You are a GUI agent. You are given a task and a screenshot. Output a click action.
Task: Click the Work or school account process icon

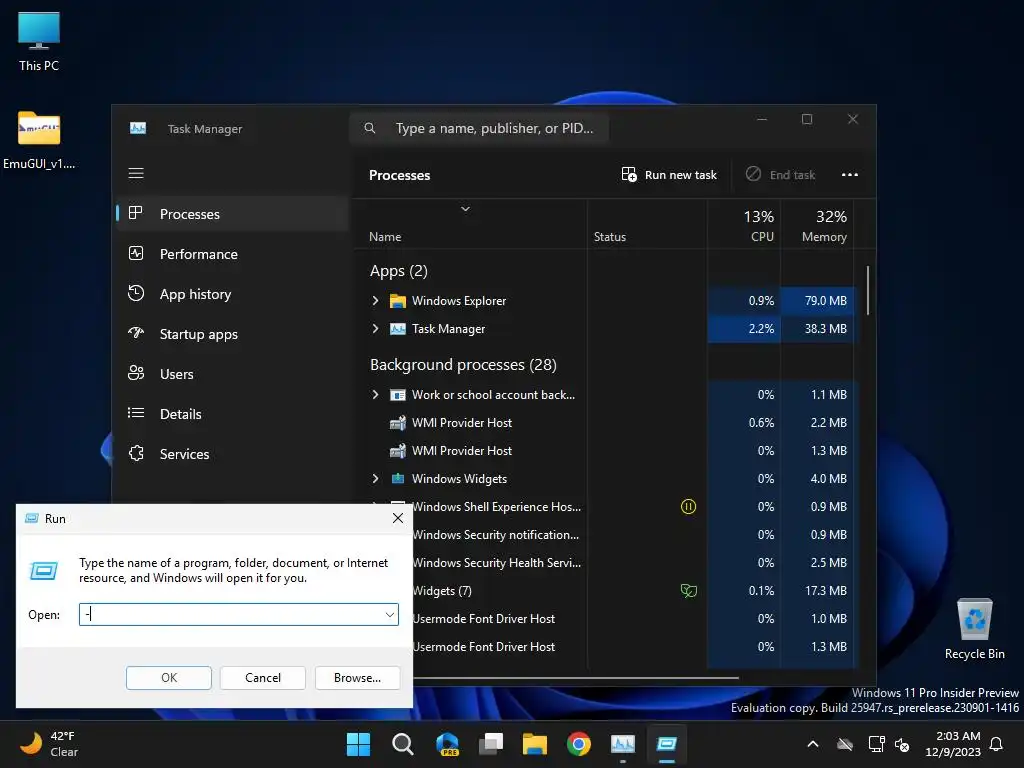coord(398,395)
